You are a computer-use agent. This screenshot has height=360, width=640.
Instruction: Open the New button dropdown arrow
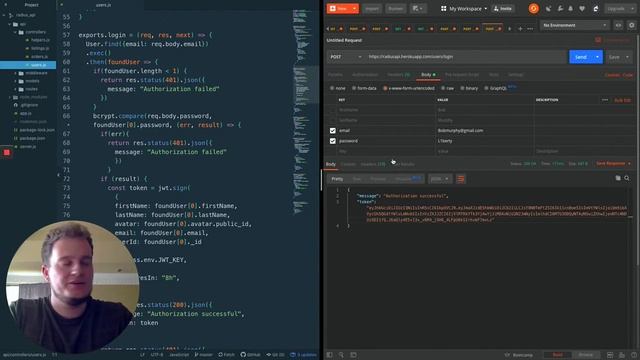pos(354,9)
